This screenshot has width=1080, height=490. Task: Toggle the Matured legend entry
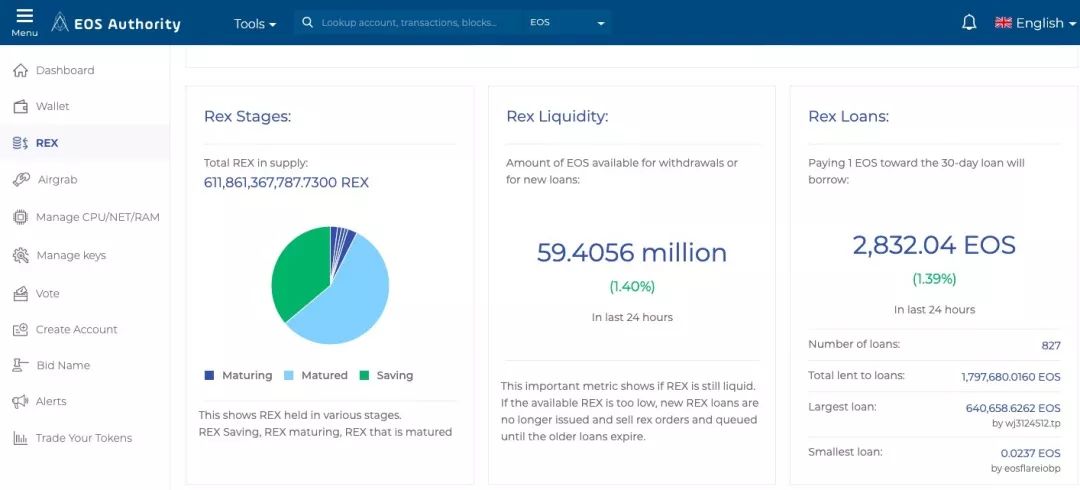point(315,376)
